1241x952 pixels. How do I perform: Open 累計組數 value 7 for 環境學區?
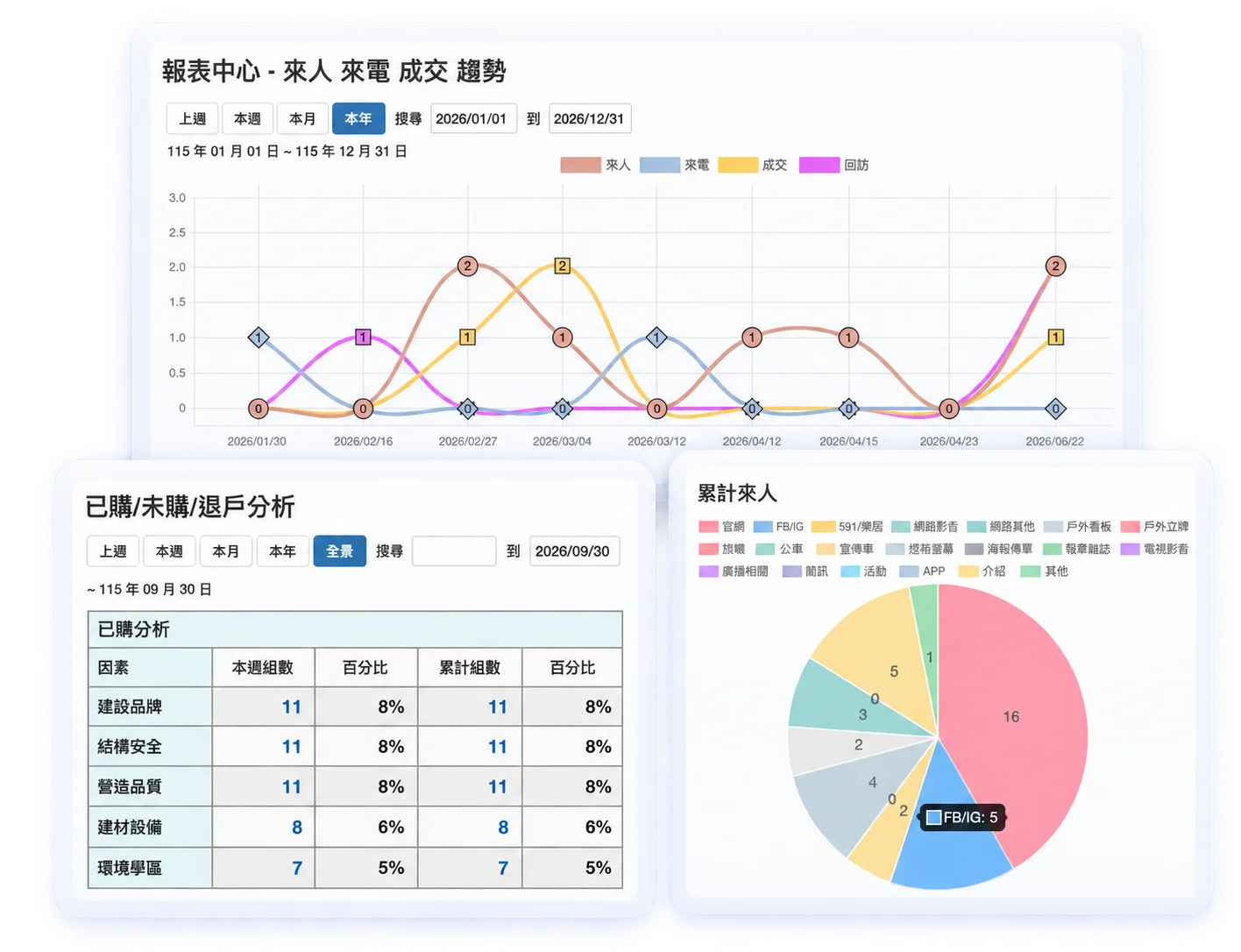(x=503, y=868)
